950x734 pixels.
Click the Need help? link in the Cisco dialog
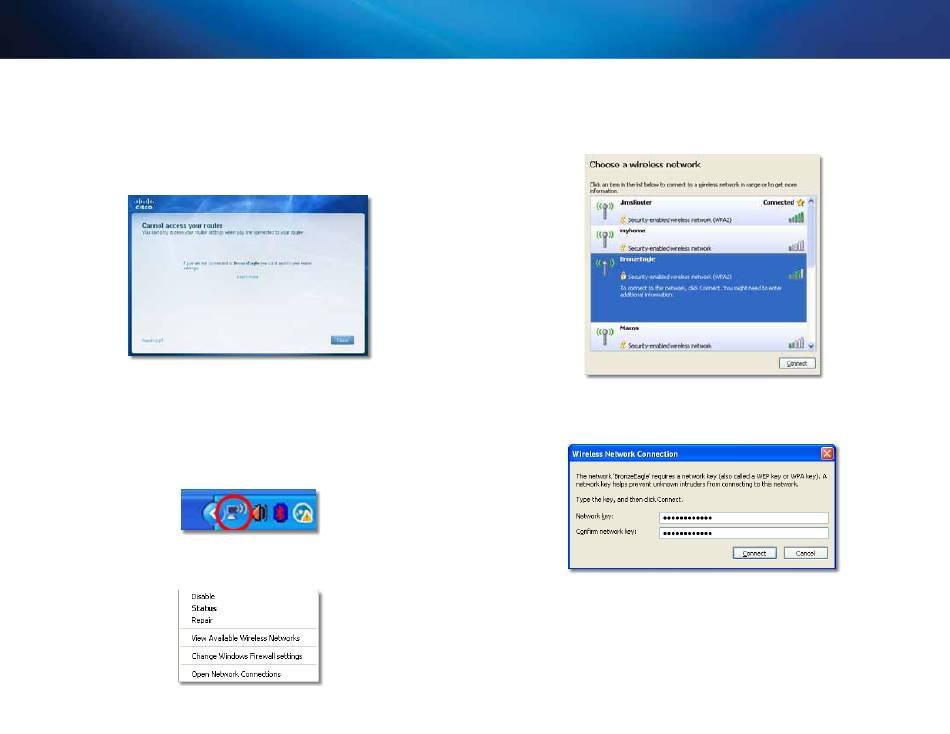[152, 341]
